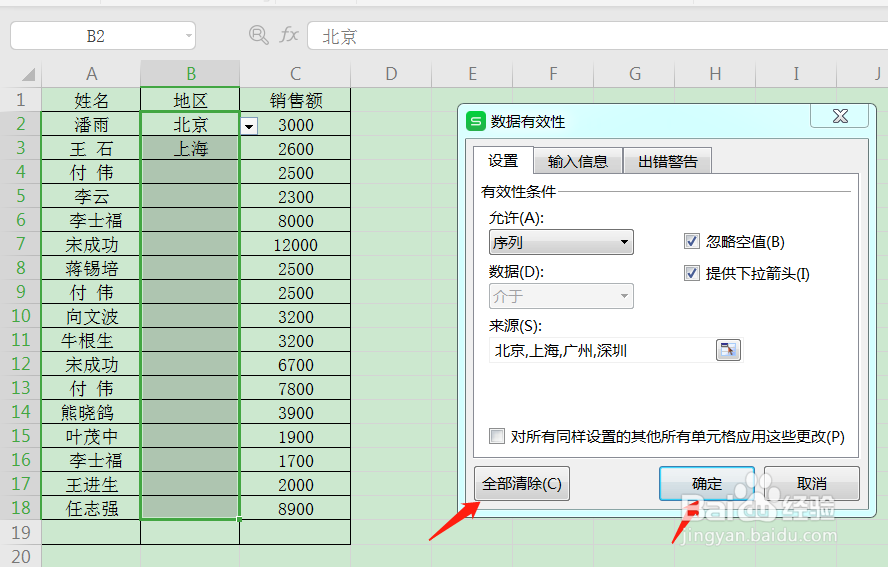Expand the cell B2 dropdown arrow
Screen dimensions: 888x567
tap(249, 126)
